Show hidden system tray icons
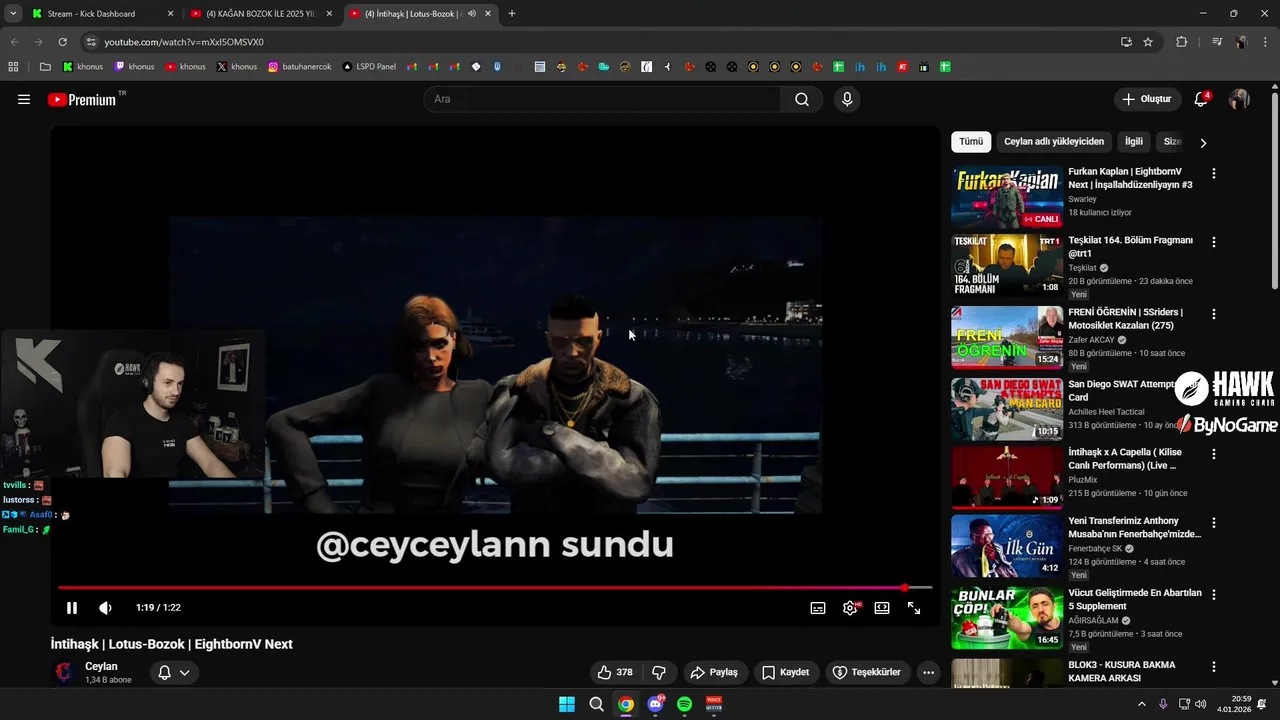This screenshot has height=720, width=1280. click(1142, 704)
